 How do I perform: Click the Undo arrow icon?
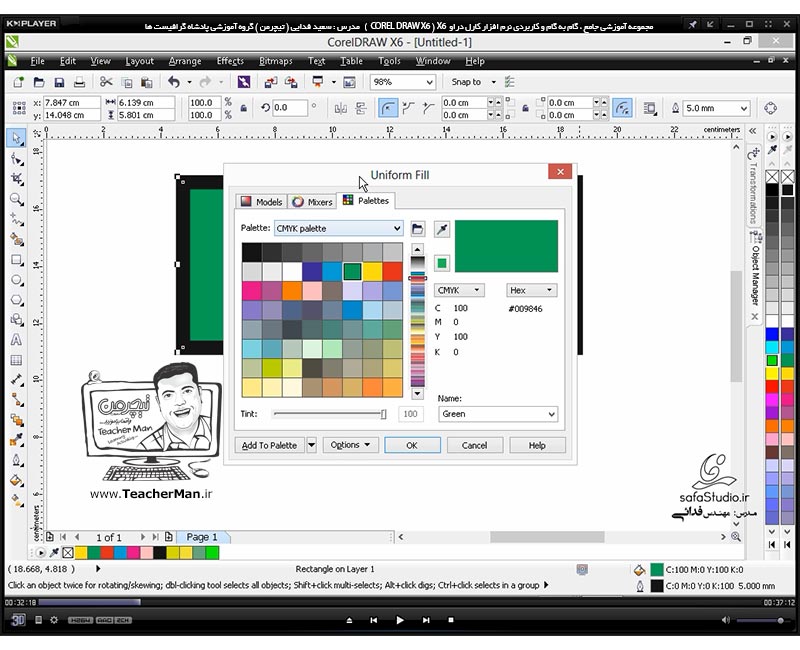pos(174,82)
